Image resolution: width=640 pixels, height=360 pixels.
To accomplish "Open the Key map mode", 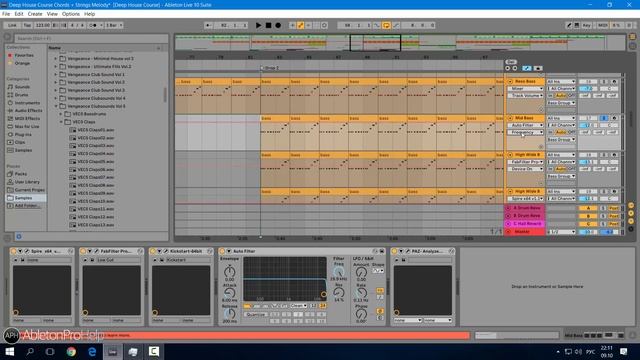I will tap(587, 25).
